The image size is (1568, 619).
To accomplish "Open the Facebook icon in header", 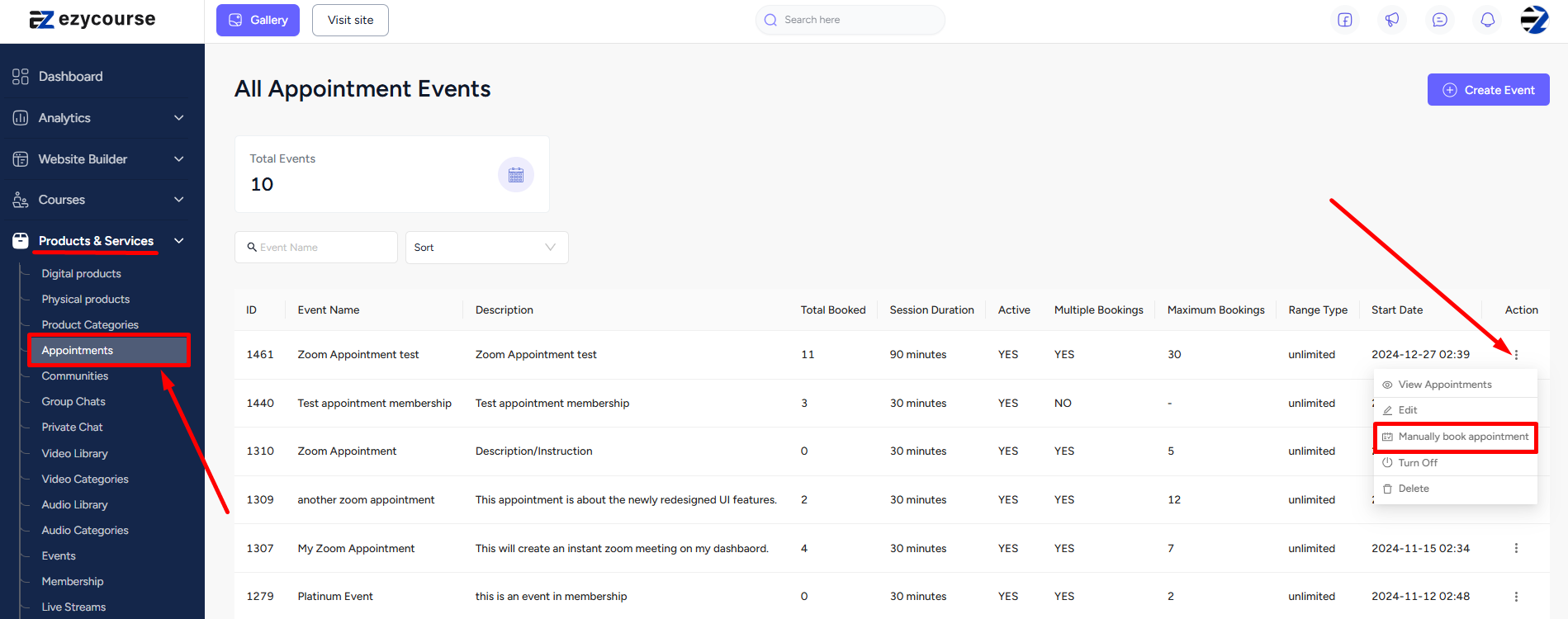I will 1345,20.
